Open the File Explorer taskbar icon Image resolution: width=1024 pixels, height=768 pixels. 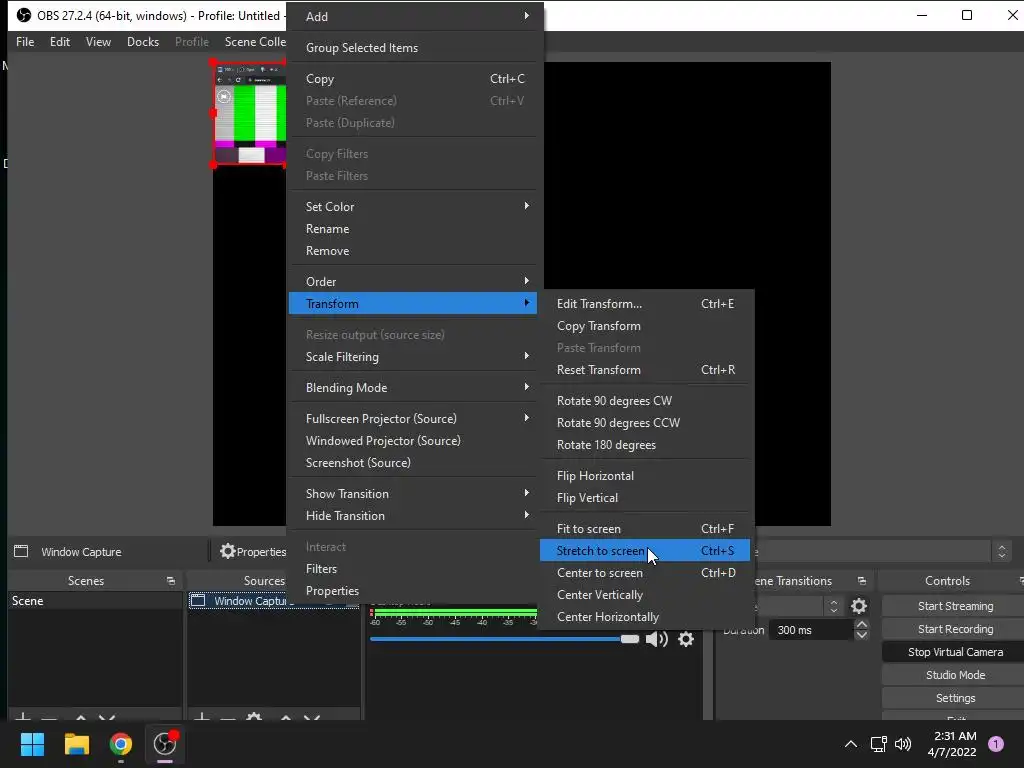pos(76,744)
